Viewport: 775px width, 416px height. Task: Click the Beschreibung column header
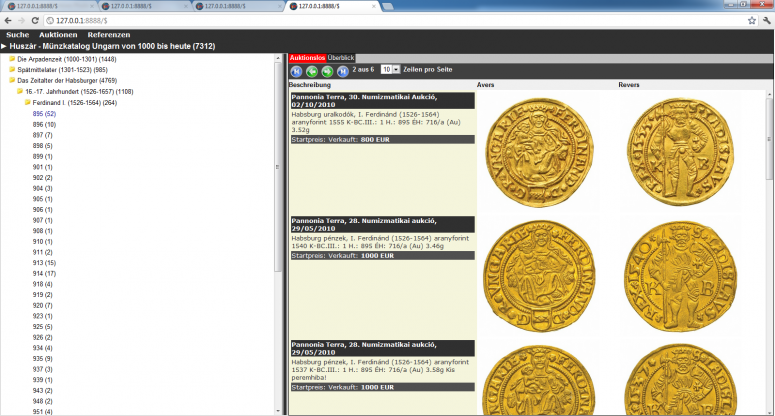[x=309, y=85]
